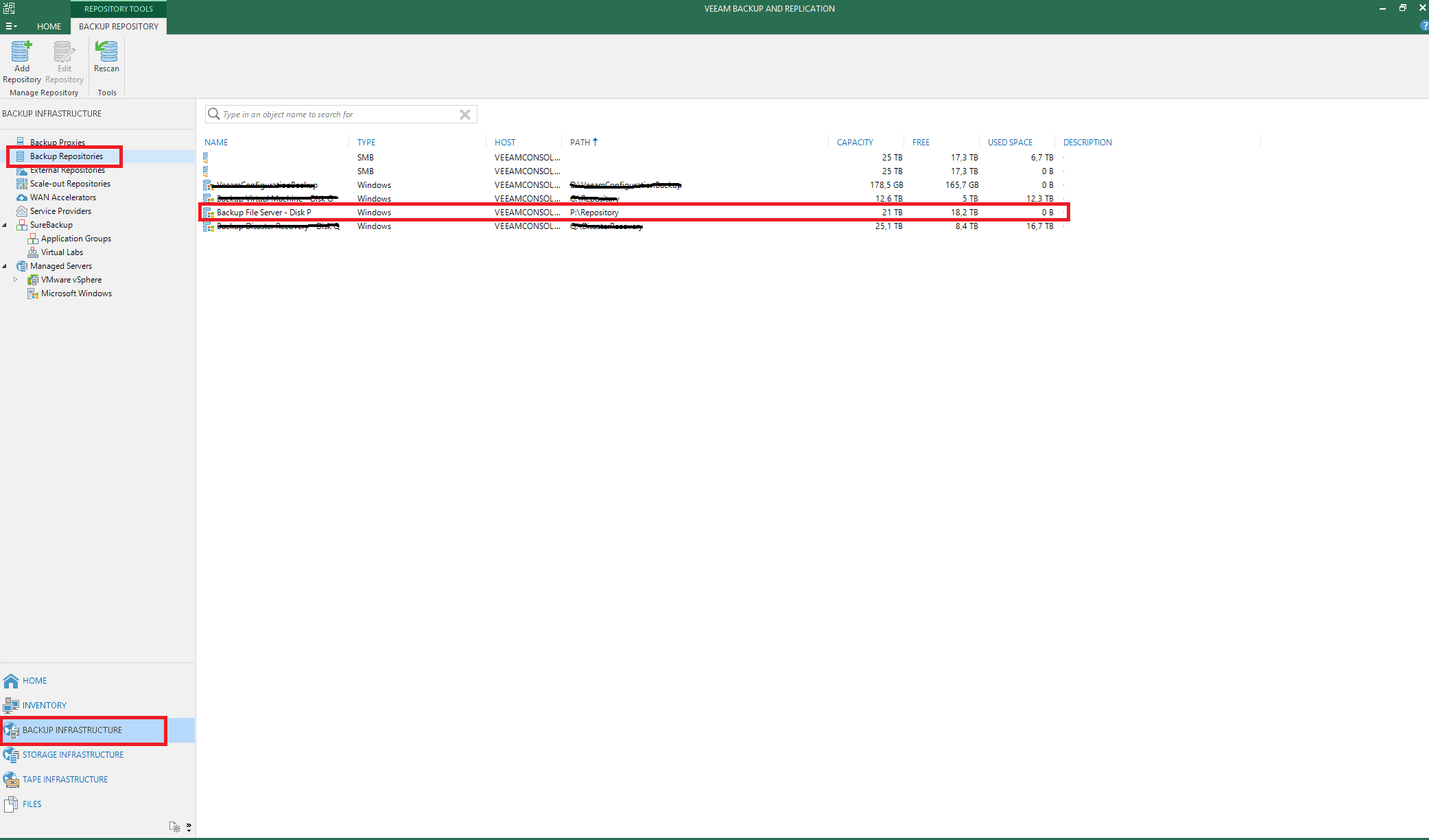The width and height of the screenshot is (1429, 840).
Task: Select Virtual Labs under SureBackup
Action: (x=62, y=252)
